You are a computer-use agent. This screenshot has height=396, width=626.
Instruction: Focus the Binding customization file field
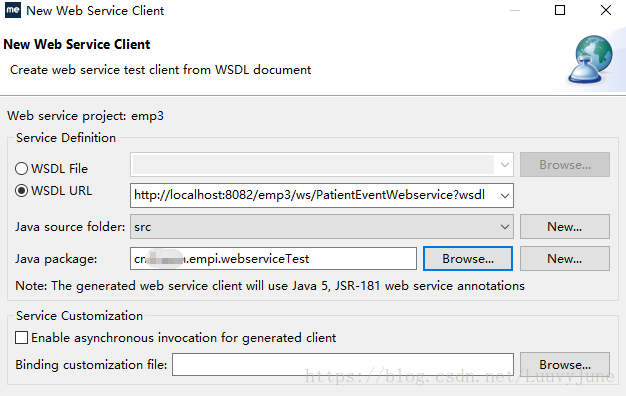(x=343, y=364)
